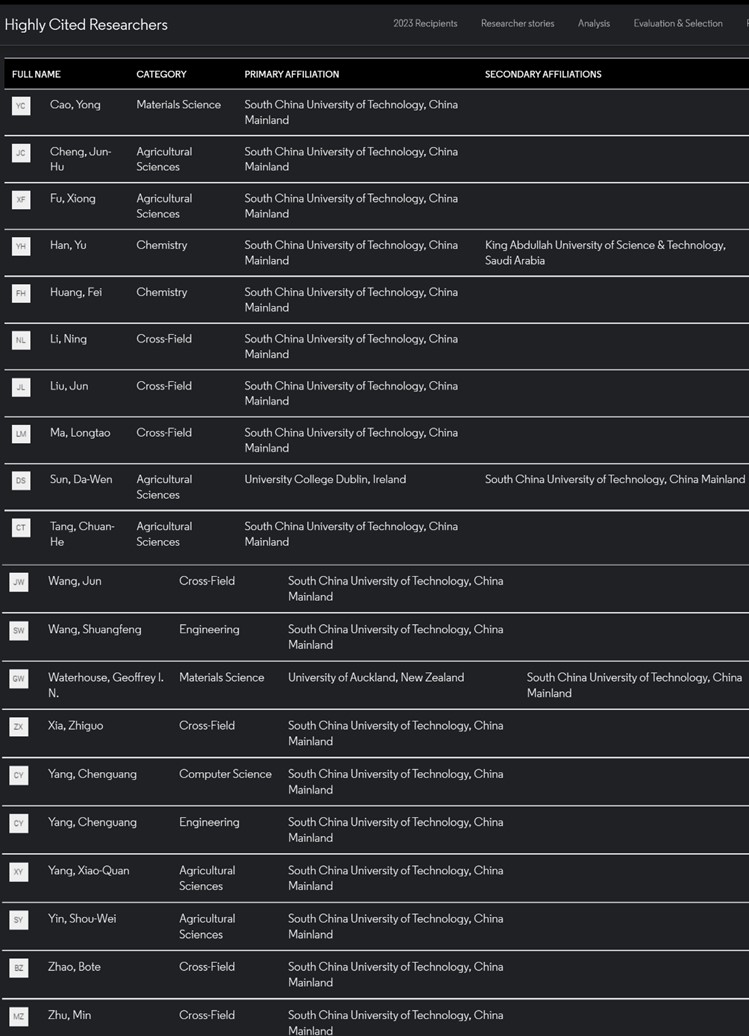Click the Primary Affiliation column header
Screen dimensions: 749x1036
pos(291,74)
